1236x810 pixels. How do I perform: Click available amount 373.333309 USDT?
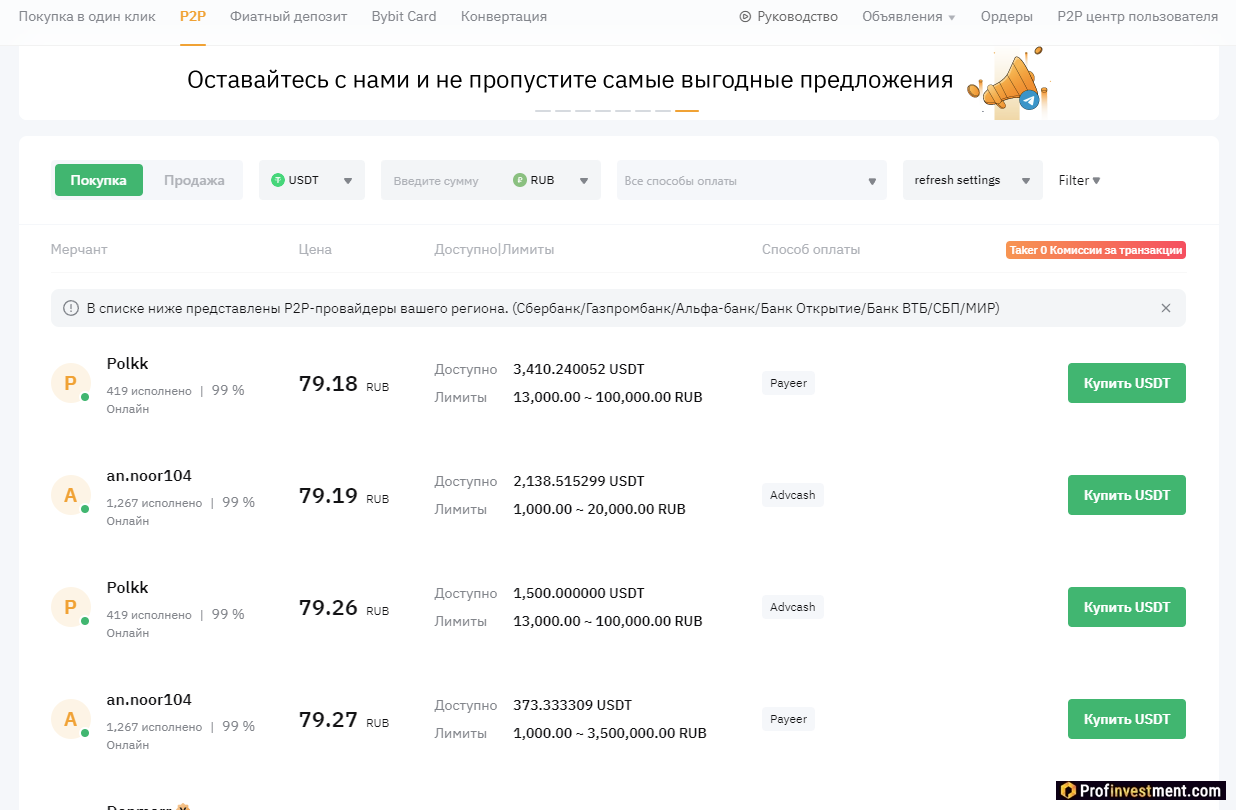coord(573,705)
